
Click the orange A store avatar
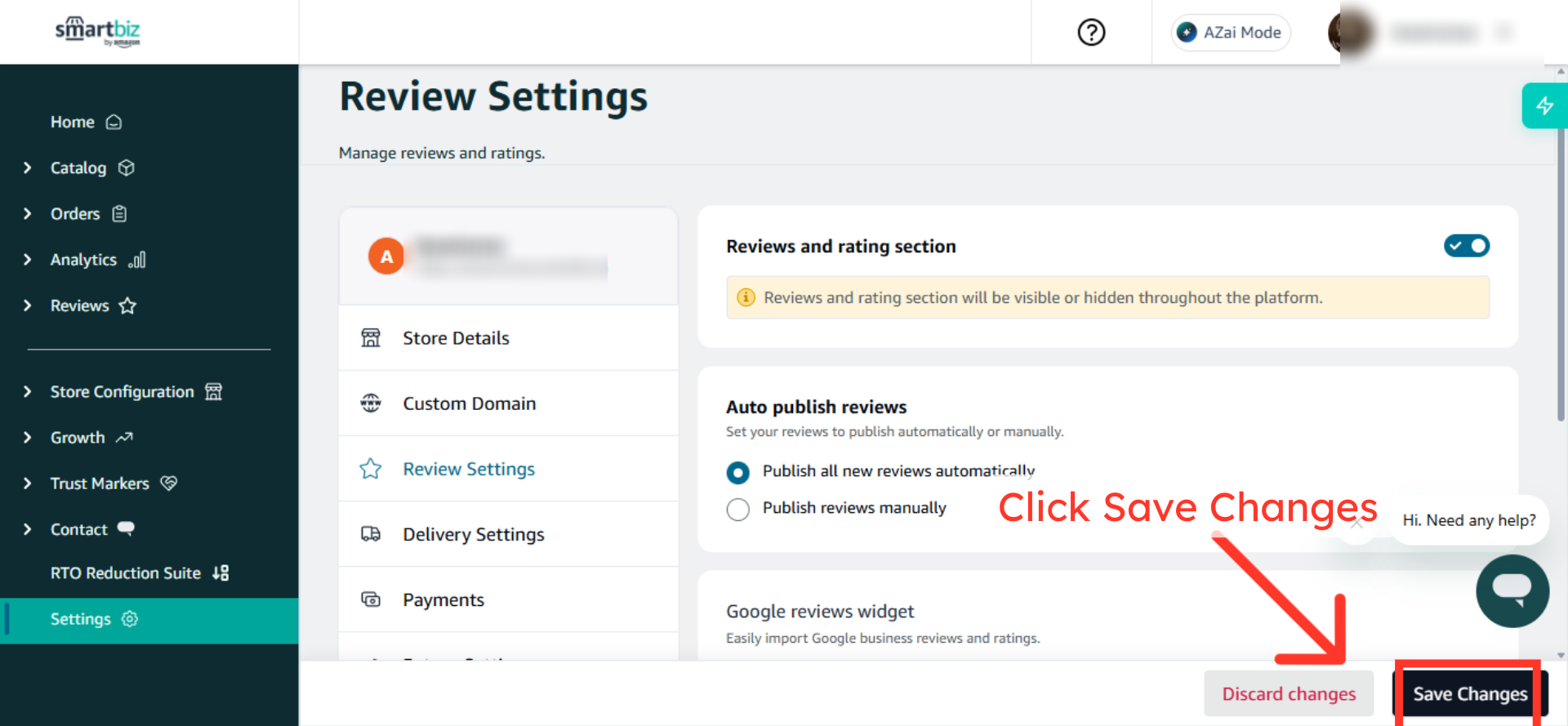pos(386,256)
